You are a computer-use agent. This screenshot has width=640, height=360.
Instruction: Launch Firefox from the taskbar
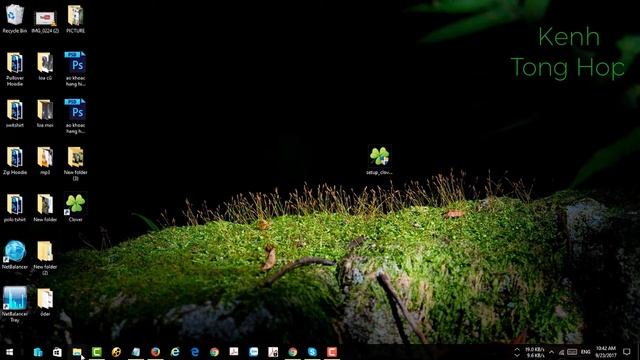[155, 352]
